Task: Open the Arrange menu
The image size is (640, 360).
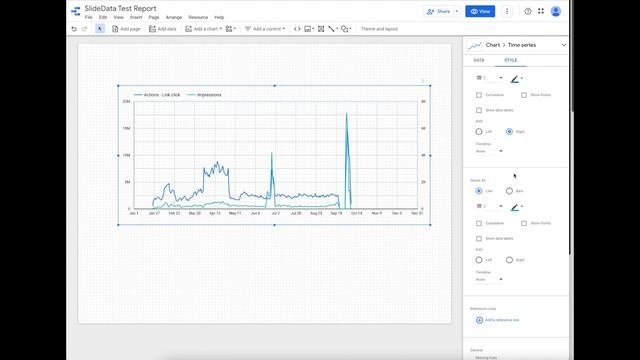Action: [x=174, y=18]
